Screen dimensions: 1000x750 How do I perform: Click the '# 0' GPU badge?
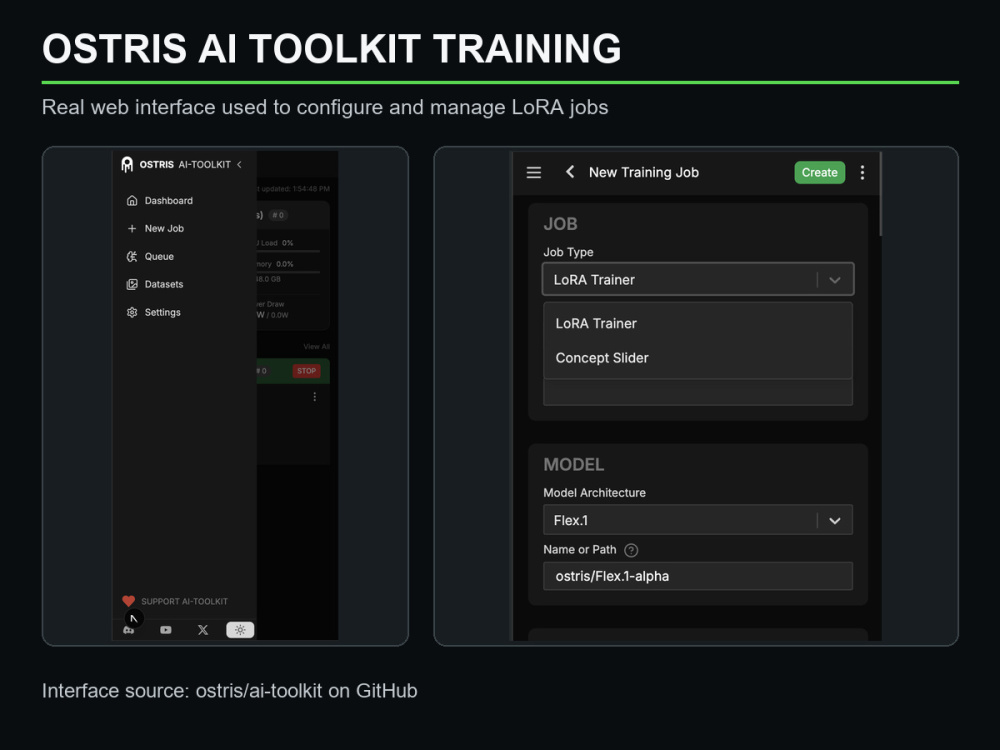(x=279, y=215)
